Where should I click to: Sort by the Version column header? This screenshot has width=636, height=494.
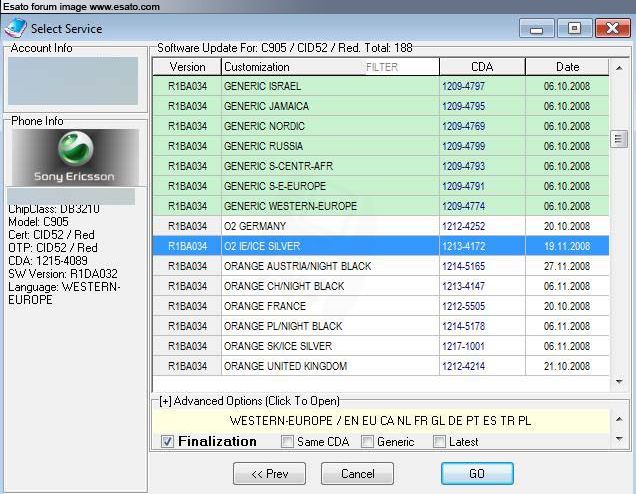pyautogui.click(x=187, y=67)
